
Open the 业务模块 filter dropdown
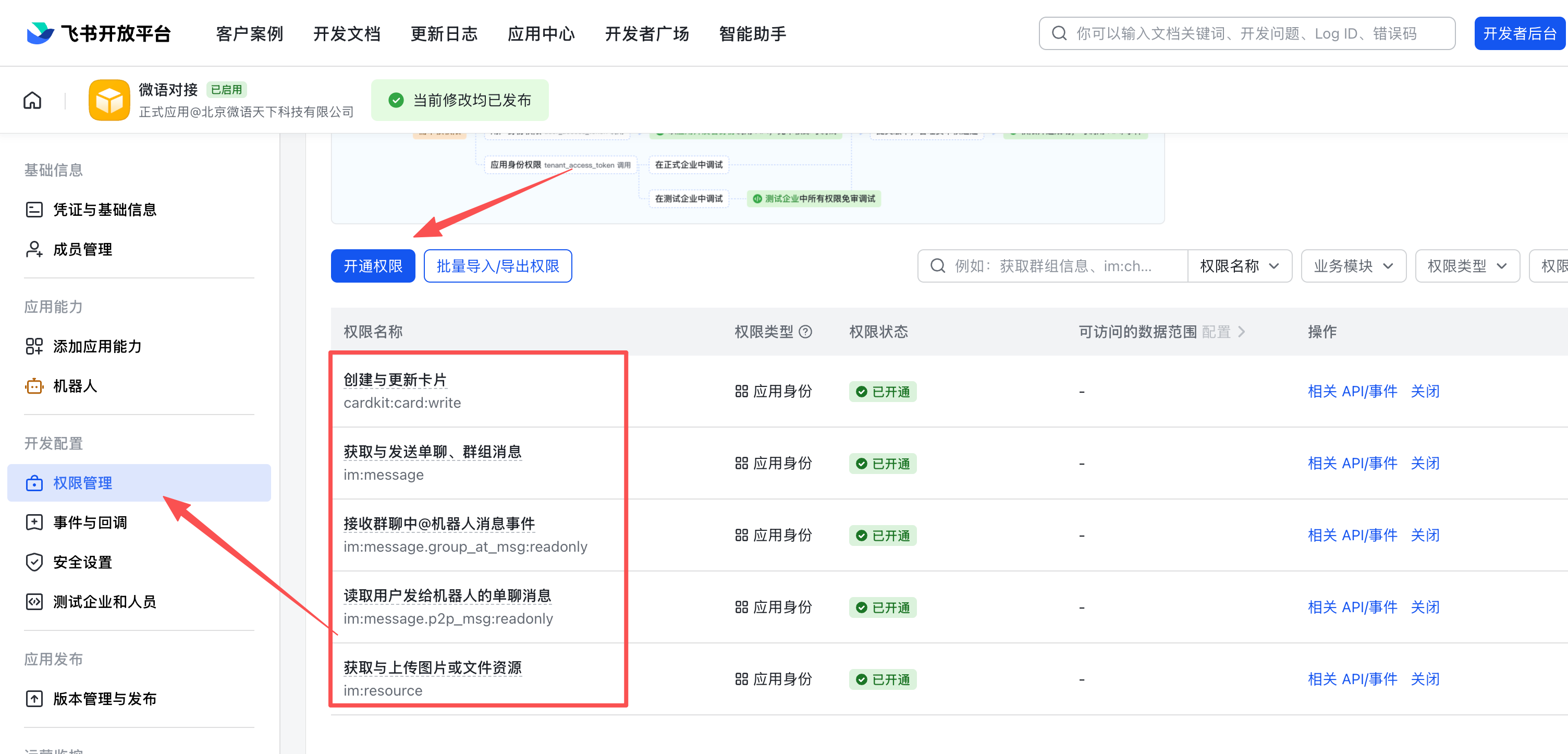[1353, 266]
